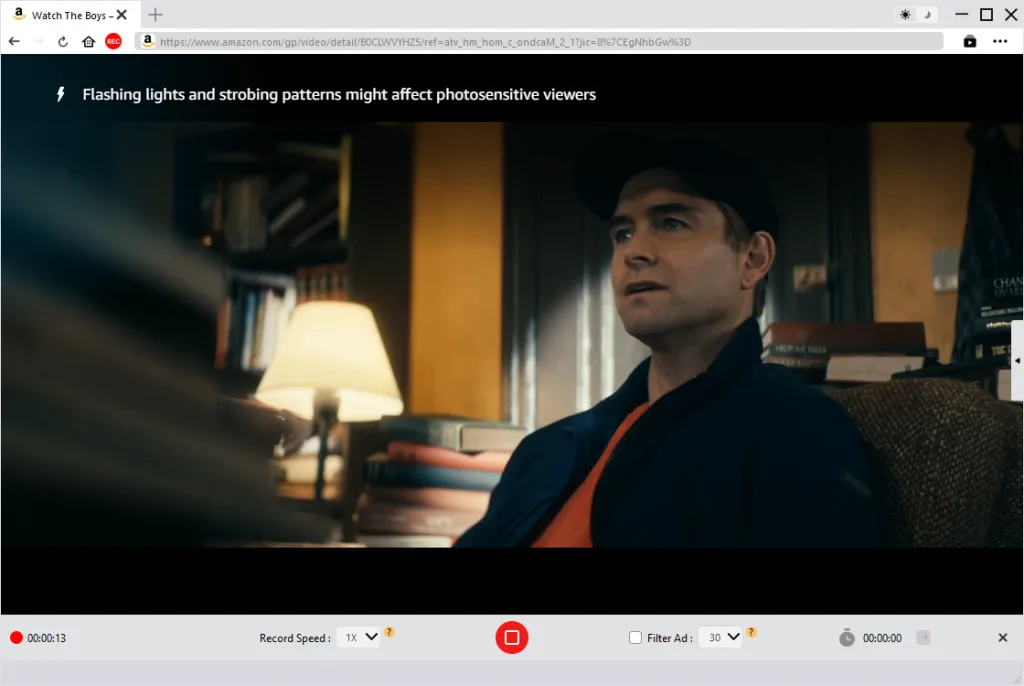
Task: Go to the home page
Action: click(88, 41)
